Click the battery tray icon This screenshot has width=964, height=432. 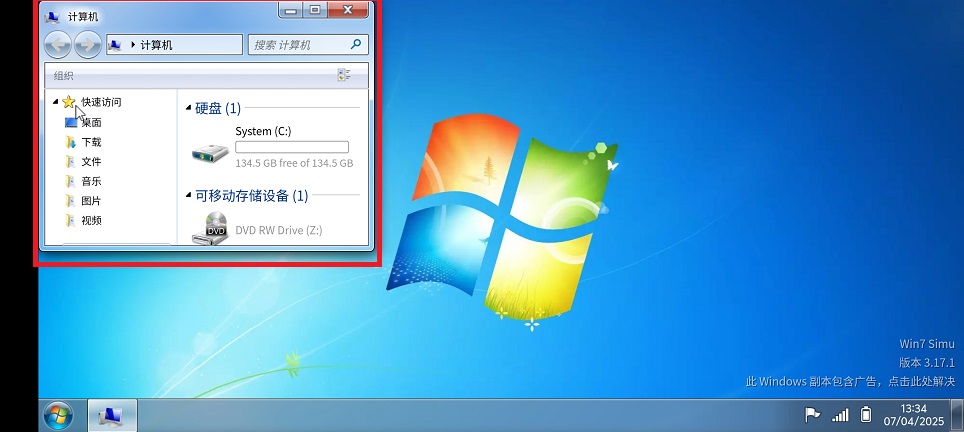pos(866,415)
